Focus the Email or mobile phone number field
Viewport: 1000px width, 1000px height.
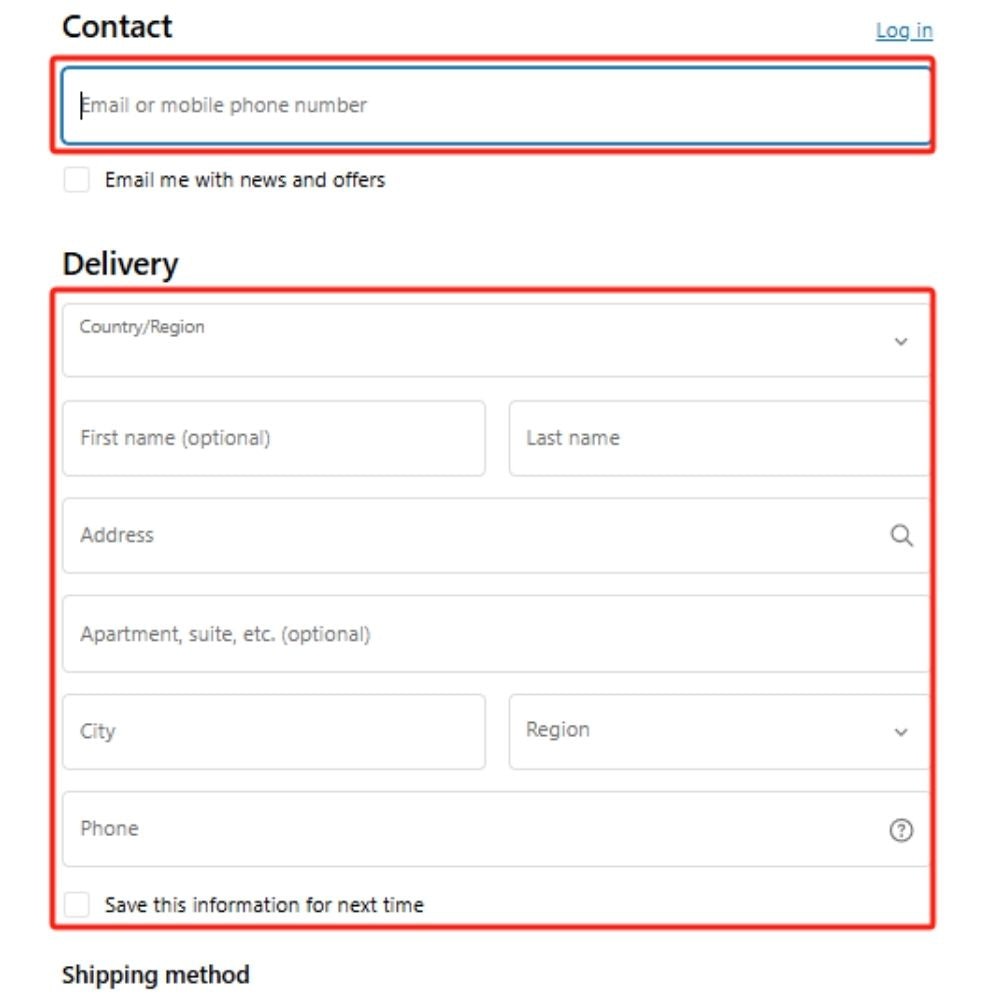click(495, 105)
